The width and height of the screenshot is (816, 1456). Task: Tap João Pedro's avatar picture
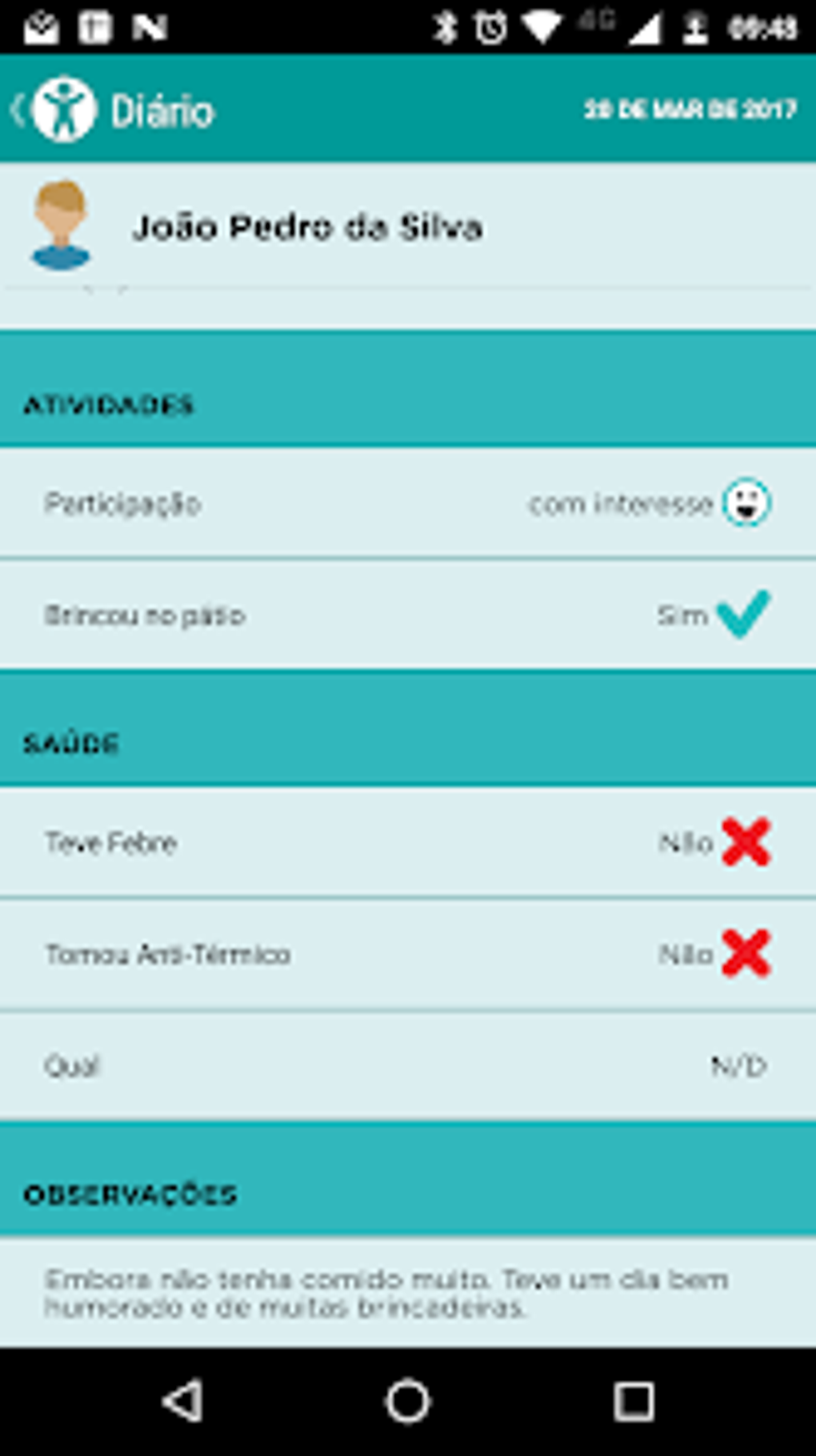tap(60, 226)
